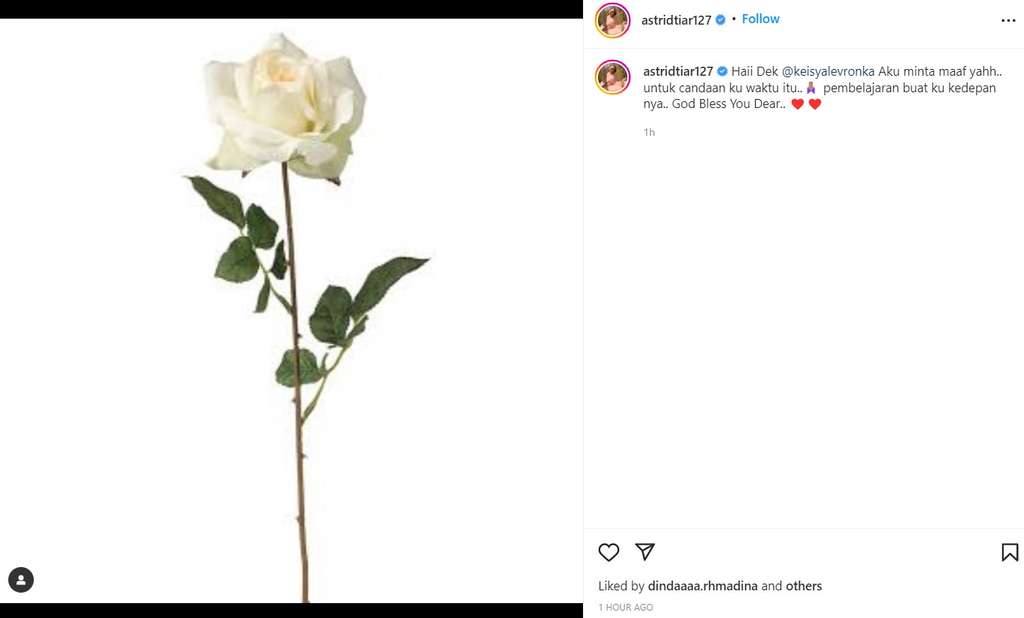The width and height of the screenshot is (1024, 618).
Task: Click astridtiar127's profile picture in the header
Action: coord(612,20)
